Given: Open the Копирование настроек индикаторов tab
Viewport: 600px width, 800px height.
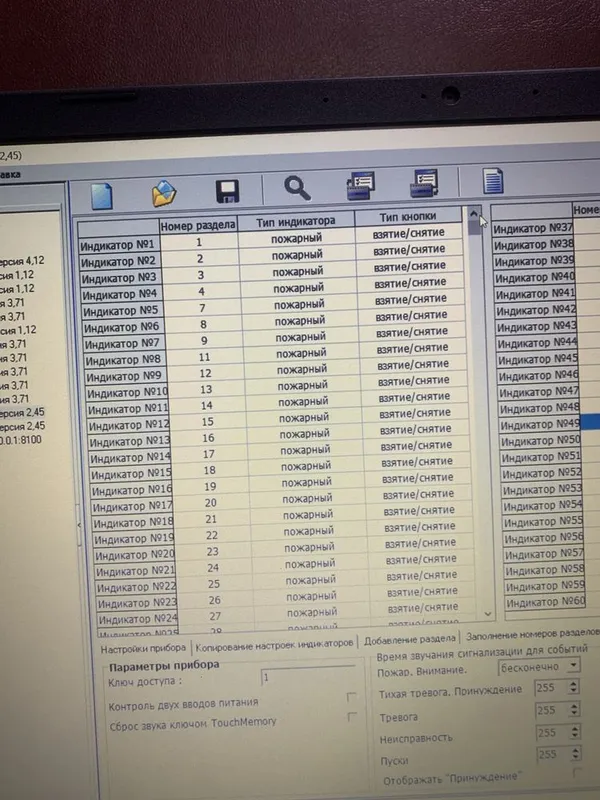Looking at the screenshot, I should [274, 644].
